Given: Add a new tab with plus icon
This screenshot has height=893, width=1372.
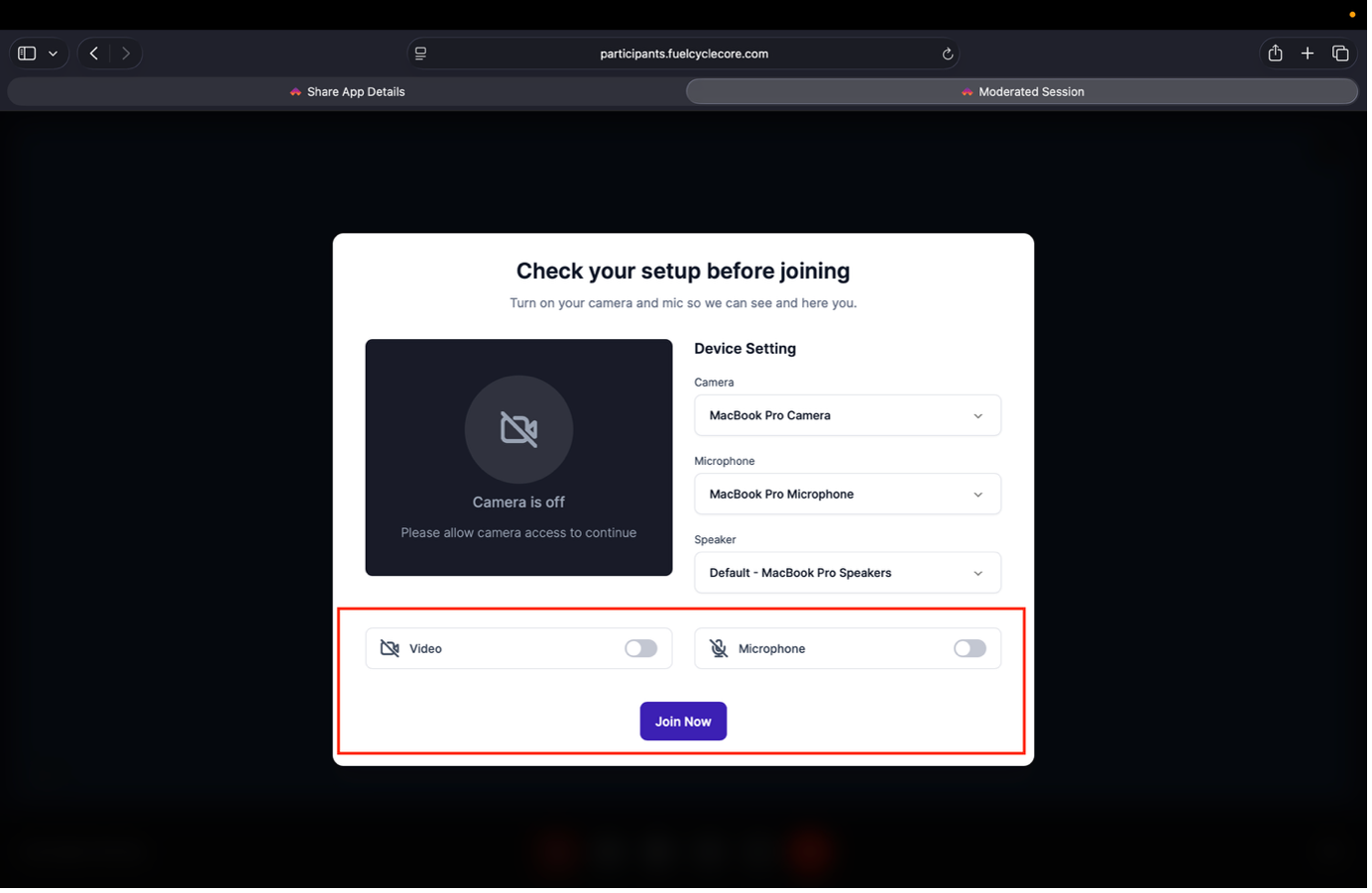Looking at the screenshot, I should coord(1308,54).
